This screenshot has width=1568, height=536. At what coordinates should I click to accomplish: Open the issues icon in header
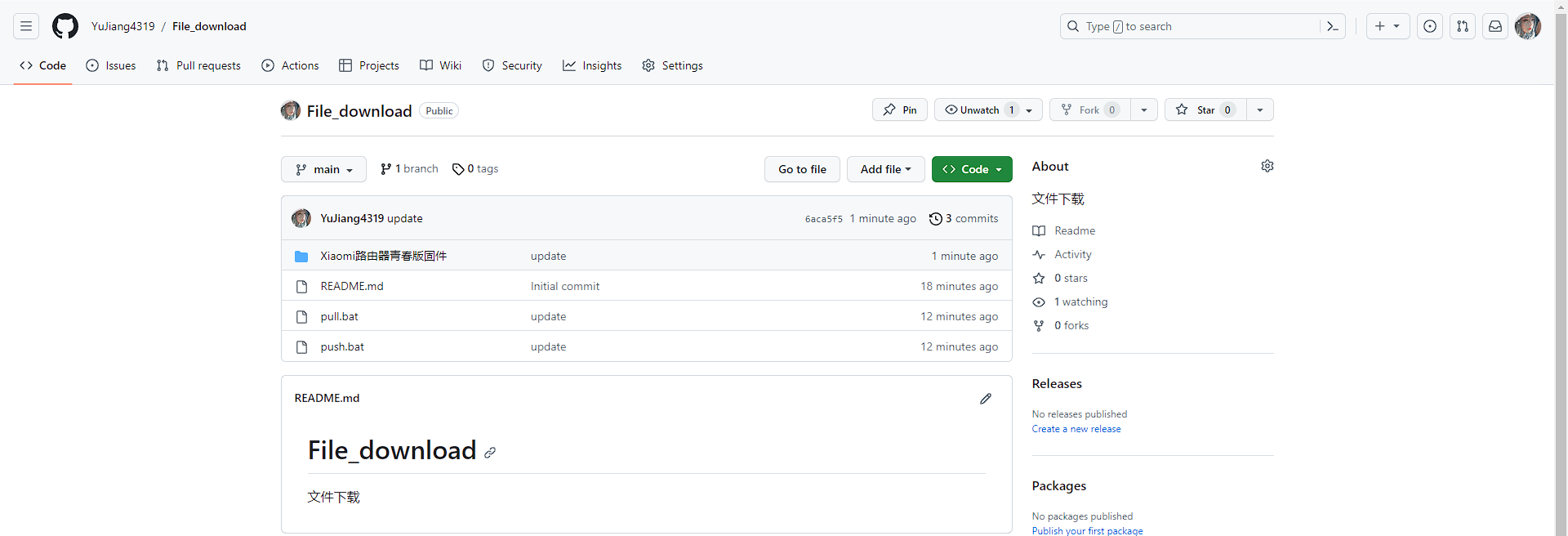click(1430, 26)
